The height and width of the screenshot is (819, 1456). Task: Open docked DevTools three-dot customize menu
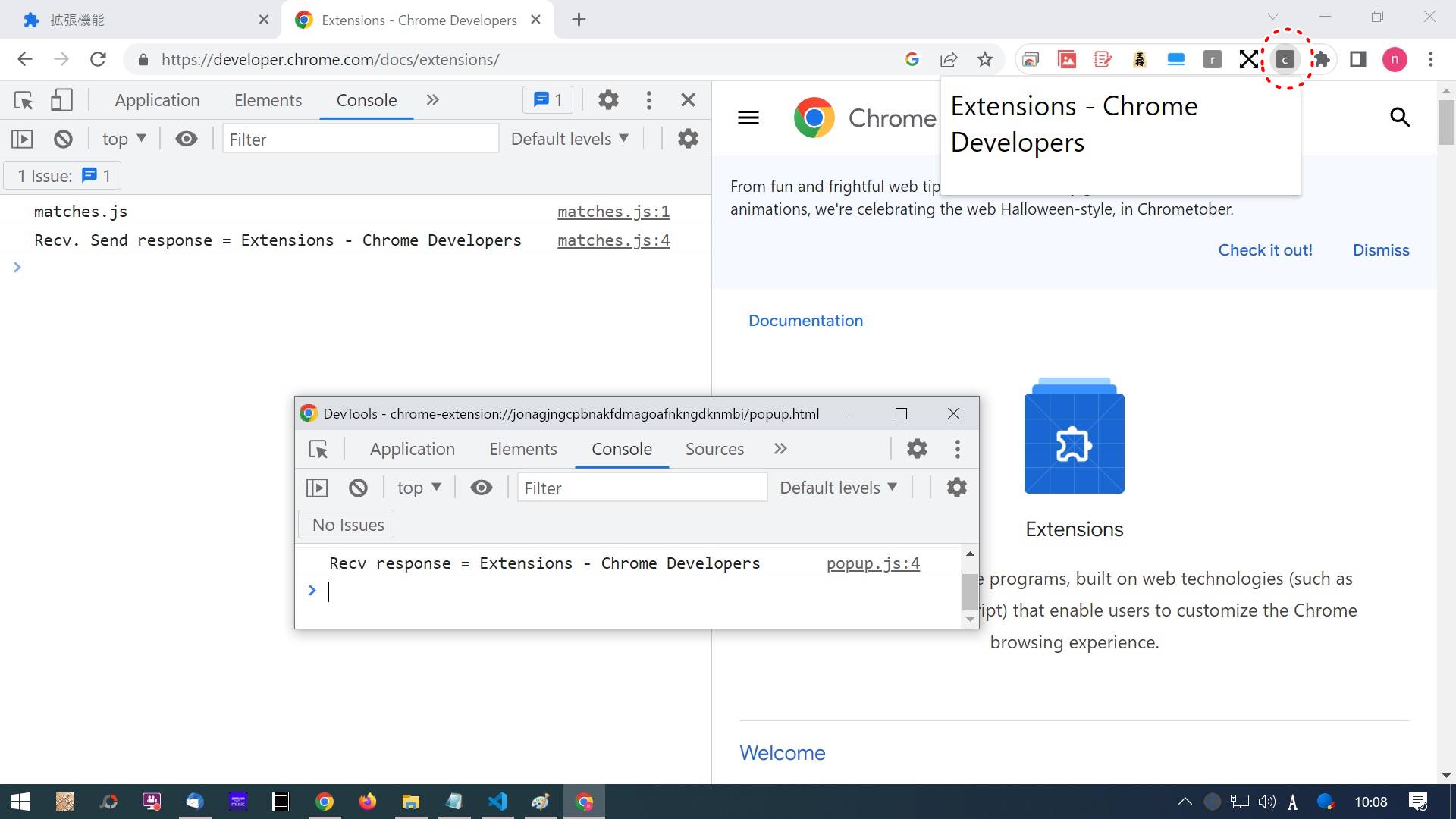(x=648, y=100)
